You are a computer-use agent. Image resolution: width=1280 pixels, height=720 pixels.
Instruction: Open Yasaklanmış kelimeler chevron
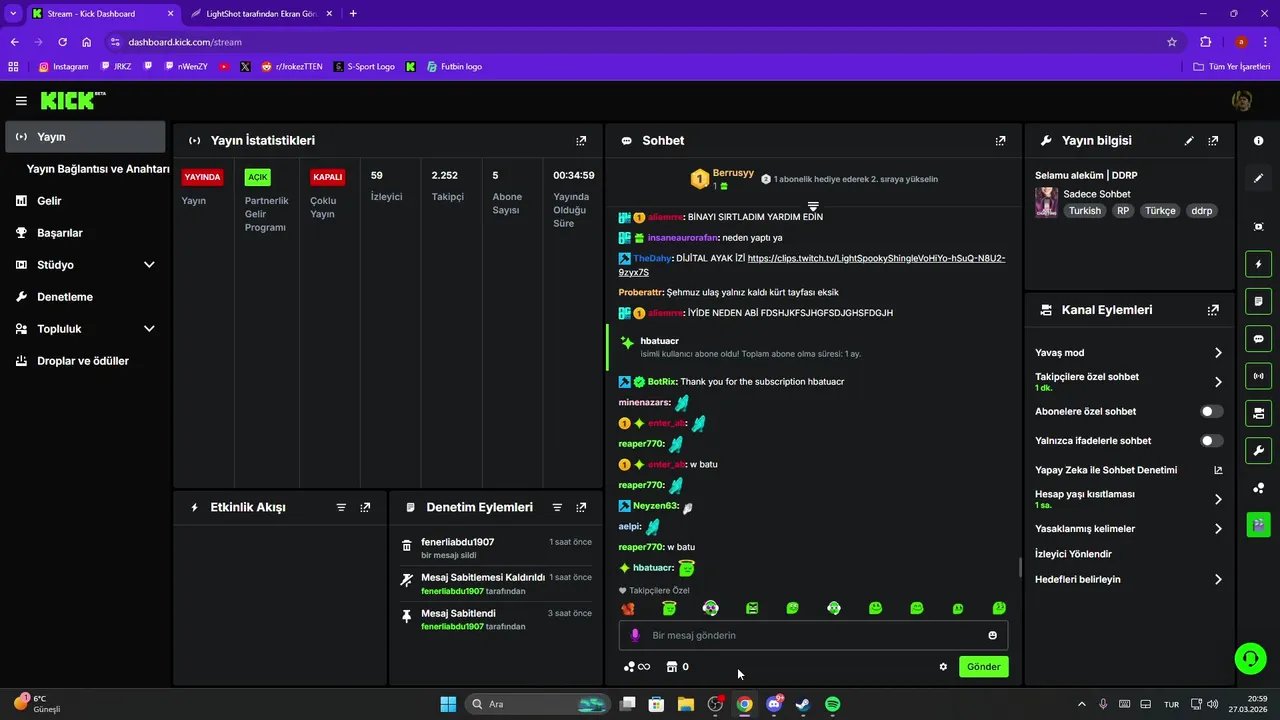click(1218, 529)
